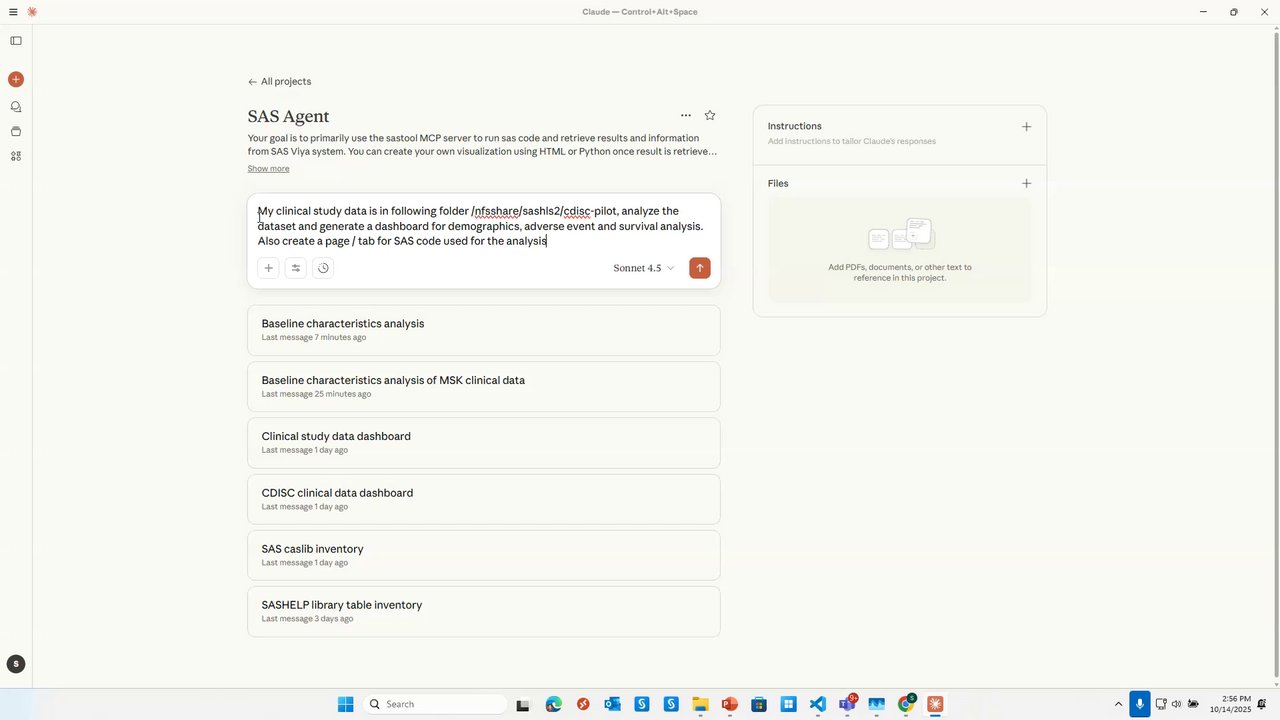Start a new chat with orange plus

click(x=16, y=79)
